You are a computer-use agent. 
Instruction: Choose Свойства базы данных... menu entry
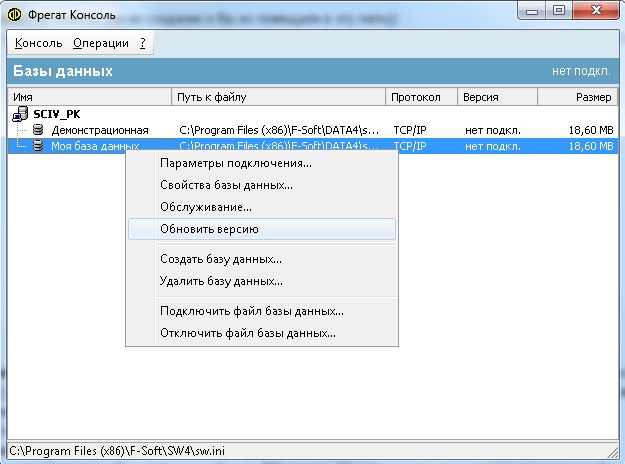point(262,185)
